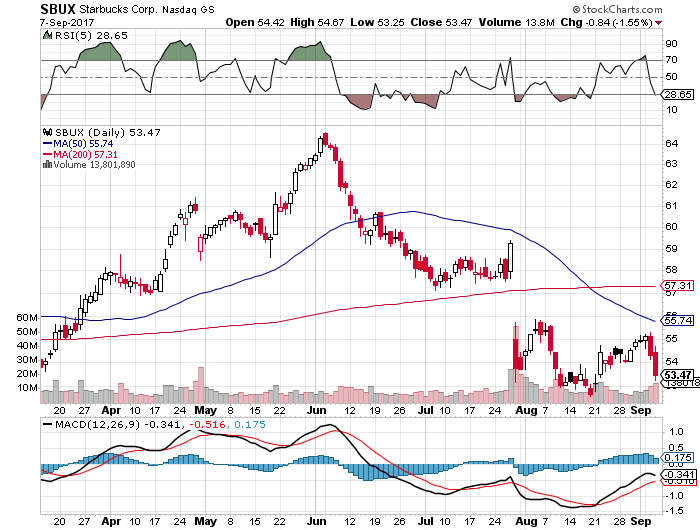Click the -1.5 MACD axis label
The height and width of the screenshot is (530, 700).
click(x=675, y=511)
